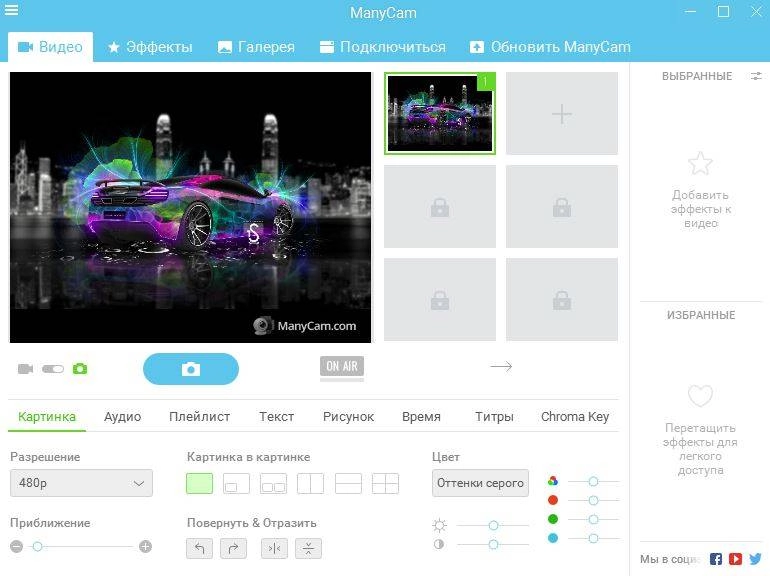Adjust the brightness slider
The height and width of the screenshot is (576, 770).
pyautogui.click(x=493, y=525)
